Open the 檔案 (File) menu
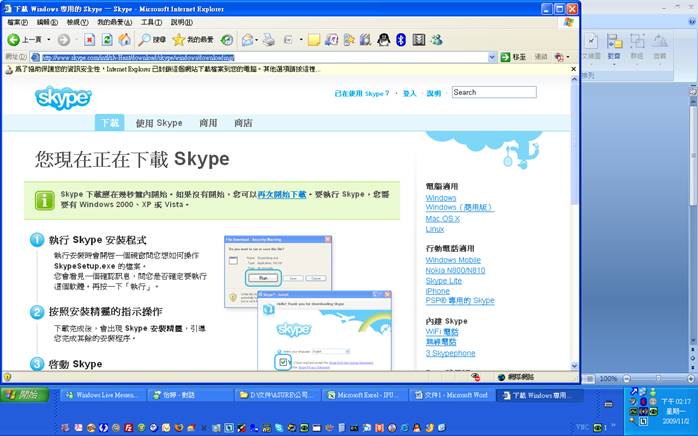This screenshot has height=436, width=698. [18, 21]
